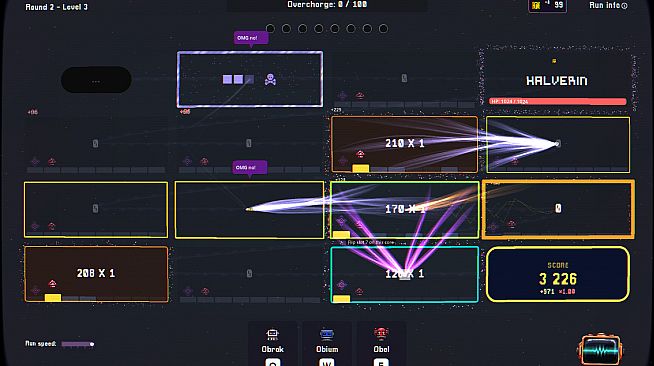Select the blue Obiem robot icon
This screenshot has width=654, height=366.
(327, 334)
